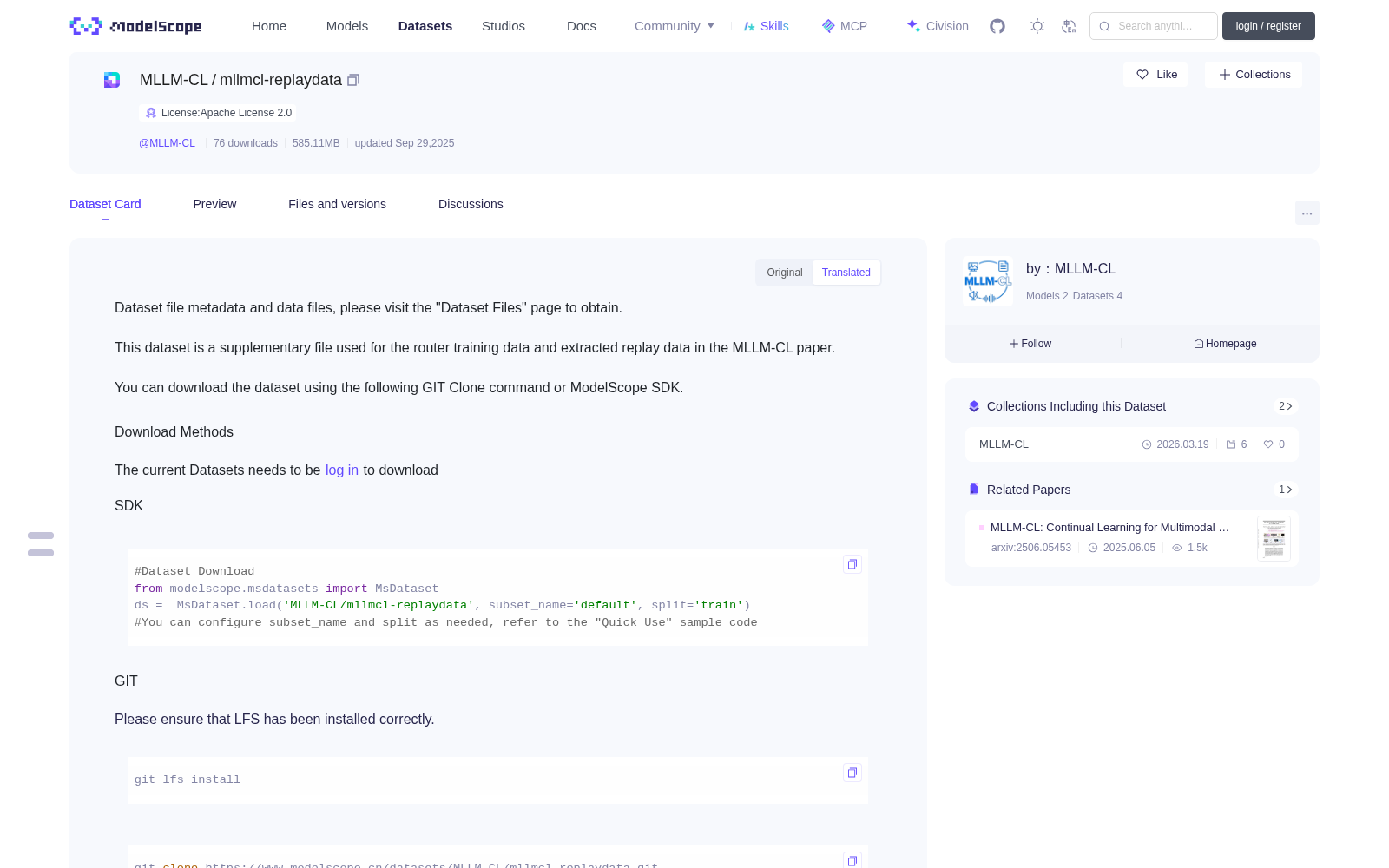The height and width of the screenshot is (868, 1389).
Task: Copy the SDK dataset download code
Action: click(852, 564)
